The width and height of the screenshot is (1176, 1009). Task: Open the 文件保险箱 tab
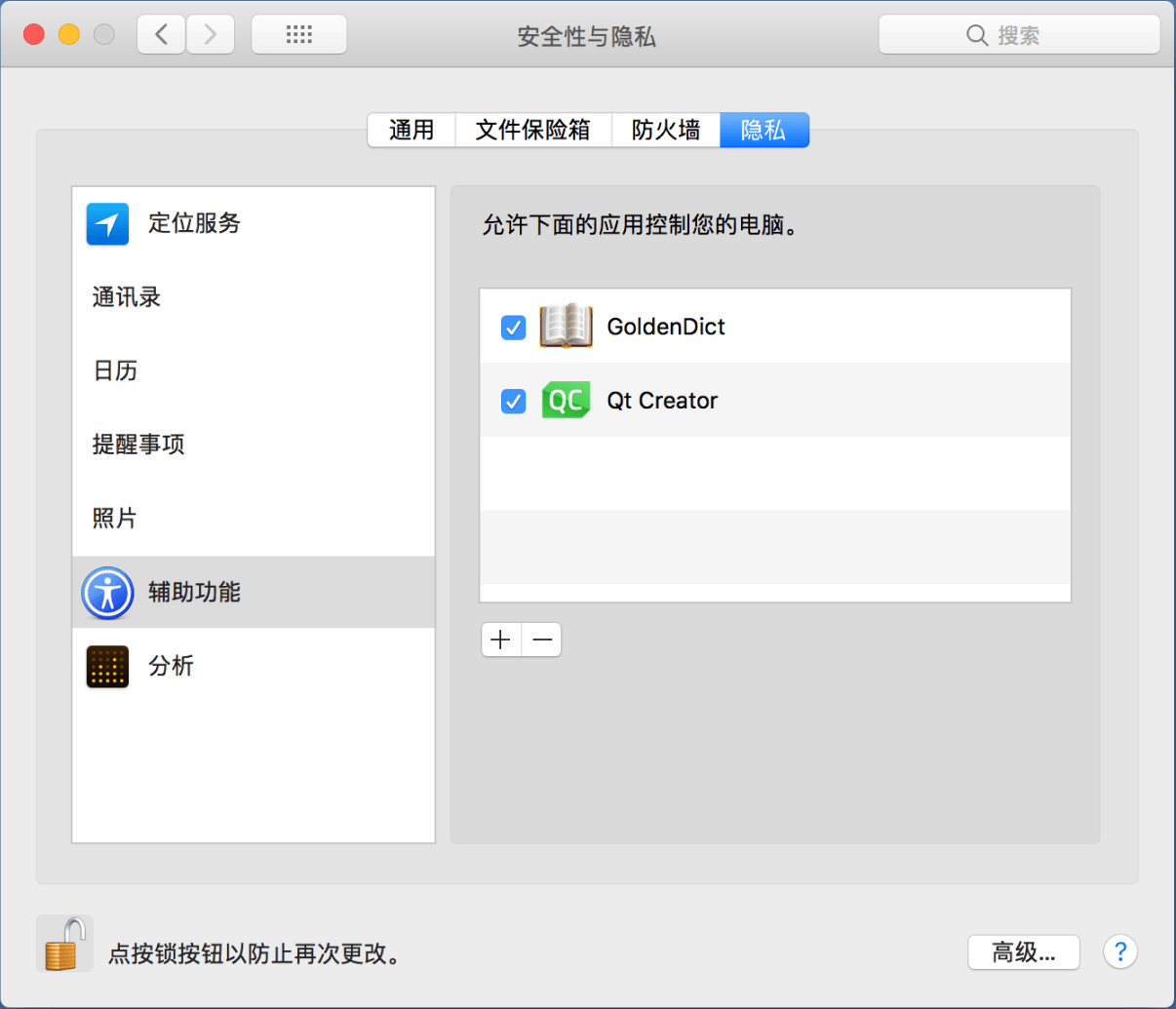(532, 130)
